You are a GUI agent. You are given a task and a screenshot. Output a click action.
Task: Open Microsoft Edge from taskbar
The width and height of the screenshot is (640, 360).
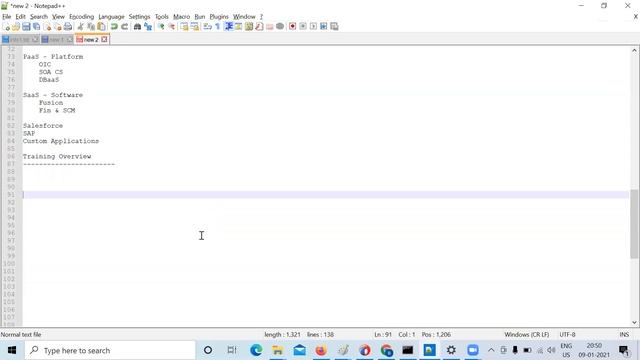[256, 350]
